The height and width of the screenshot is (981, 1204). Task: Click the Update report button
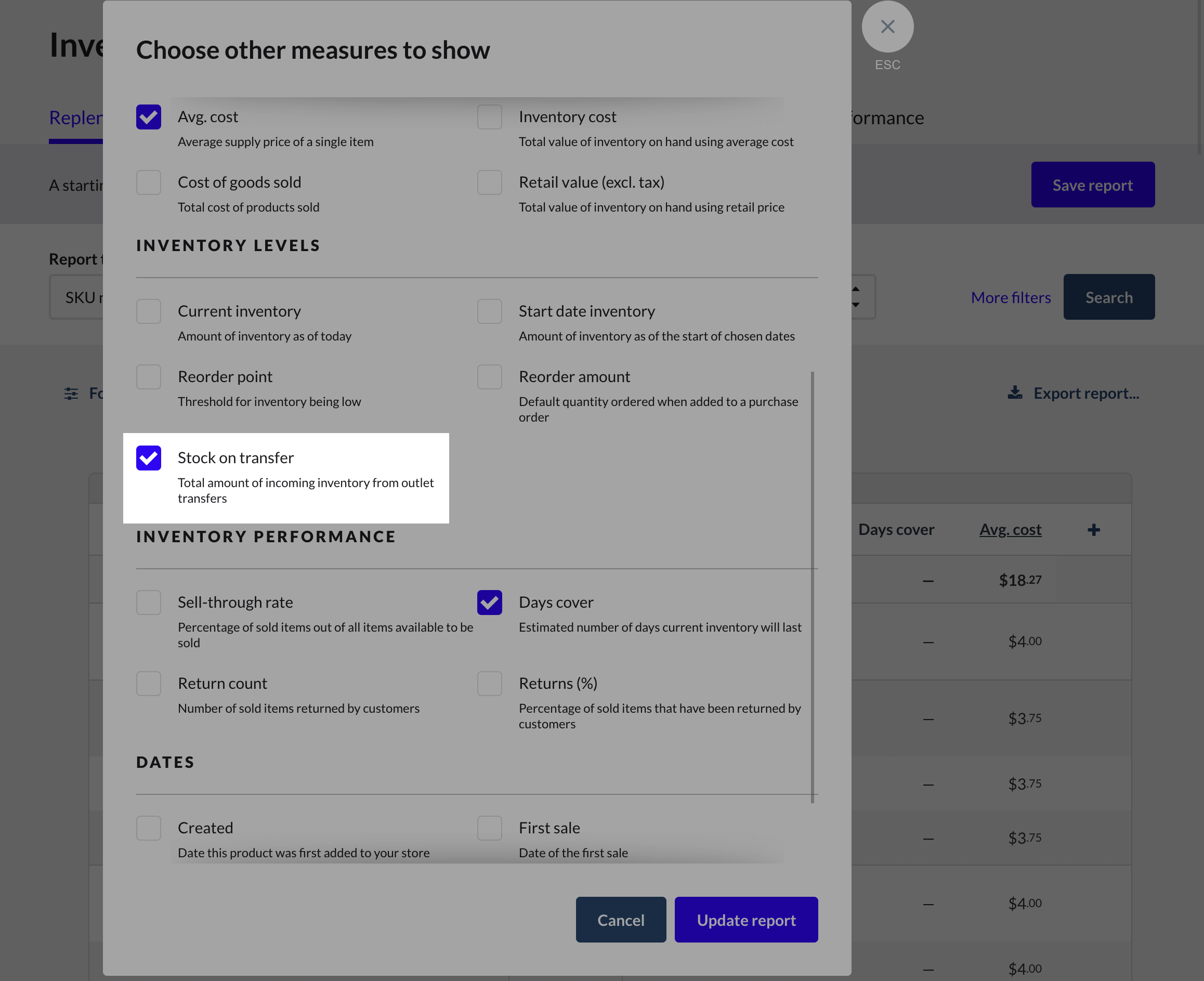746,920
